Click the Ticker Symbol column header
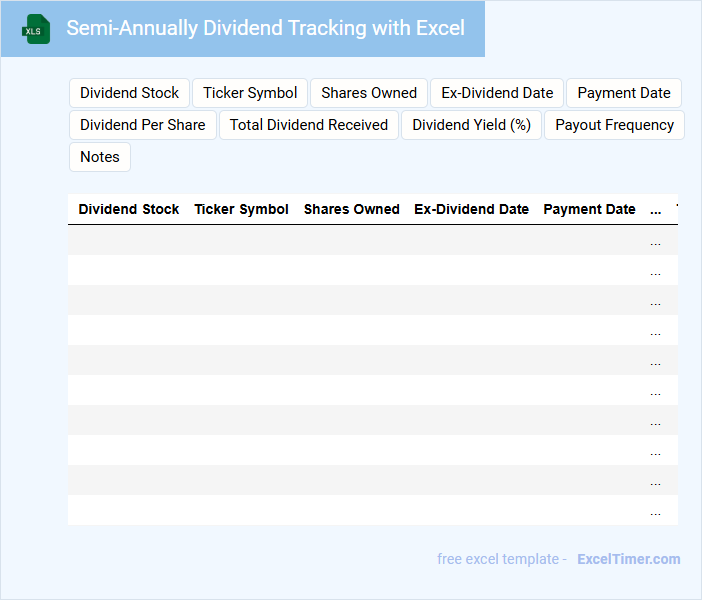The height and width of the screenshot is (600, 702). [x=241, y=210]
